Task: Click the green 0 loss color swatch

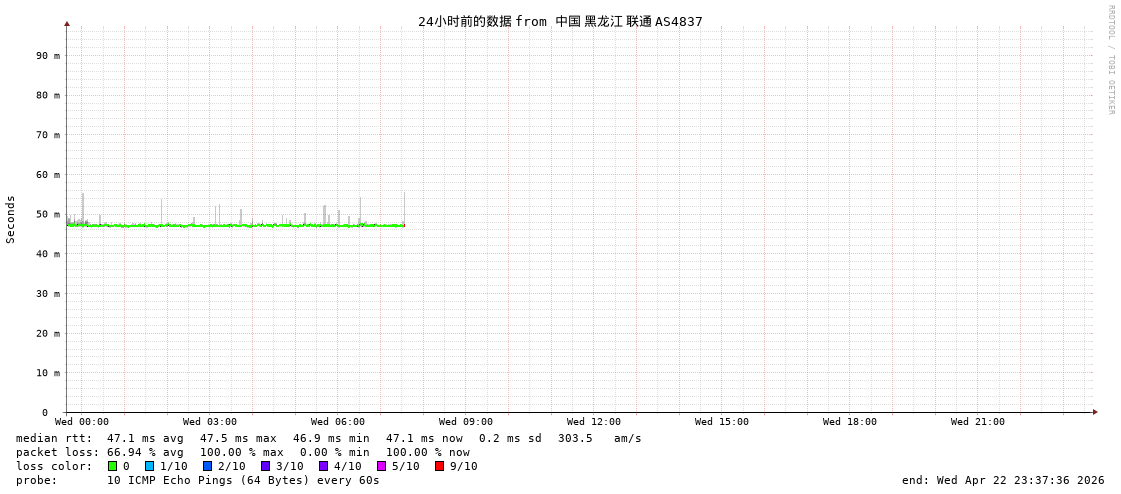Action: pos(112,466)
